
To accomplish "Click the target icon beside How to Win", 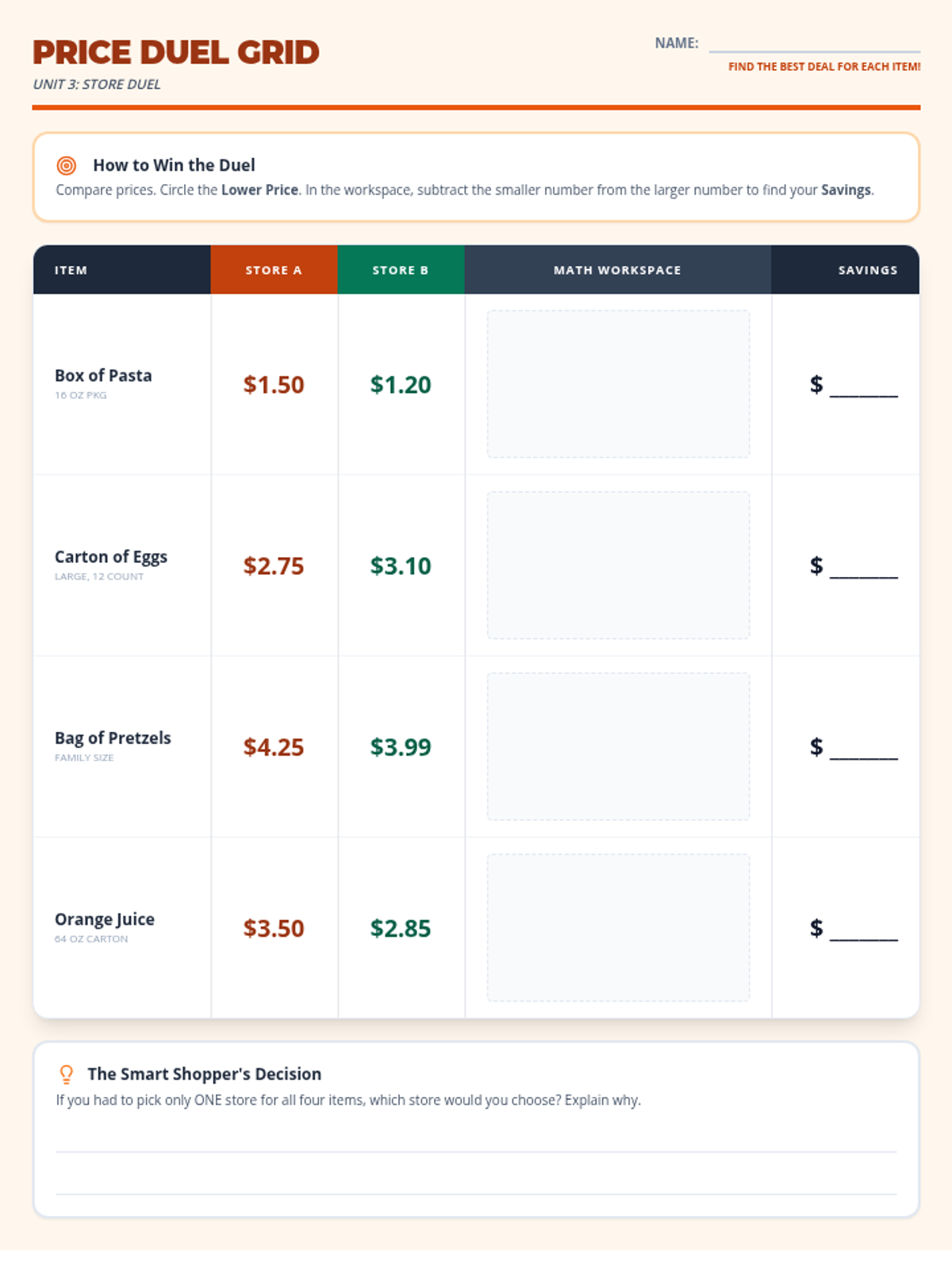I will pyautogui.click(x=67, y=166).
